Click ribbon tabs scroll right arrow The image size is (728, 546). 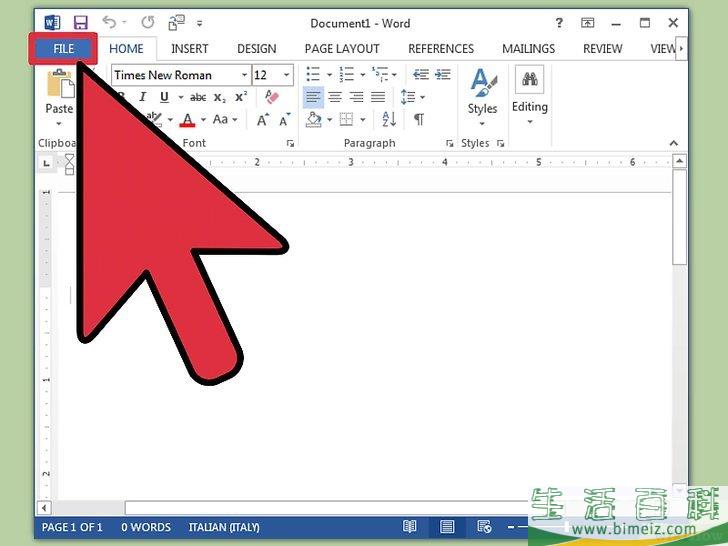click(x=682, y=48)
